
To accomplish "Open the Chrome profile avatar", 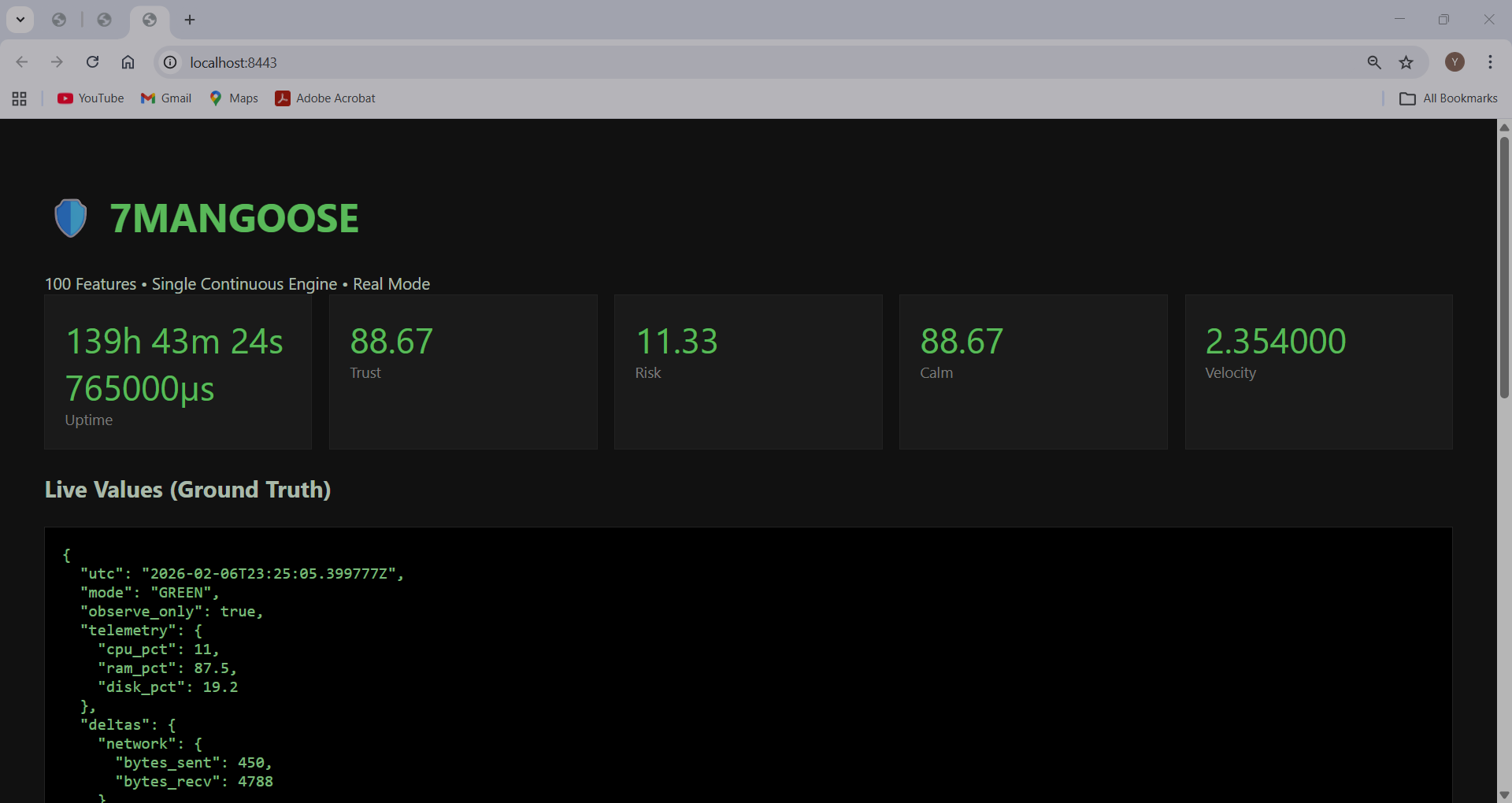I will [1455, 62].
